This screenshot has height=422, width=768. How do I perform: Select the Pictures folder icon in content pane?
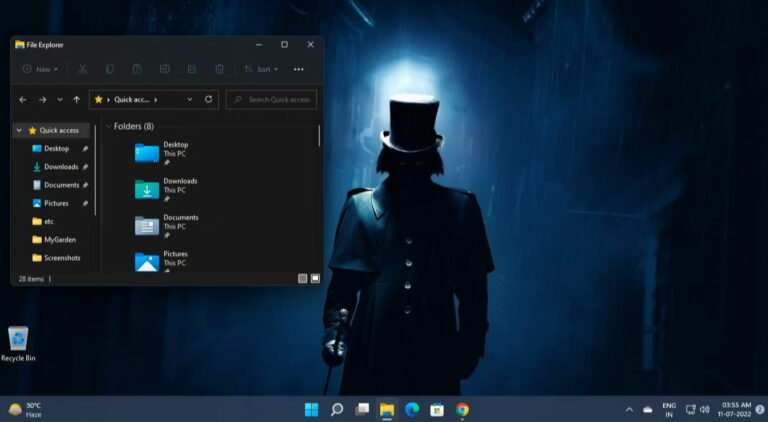147,262
